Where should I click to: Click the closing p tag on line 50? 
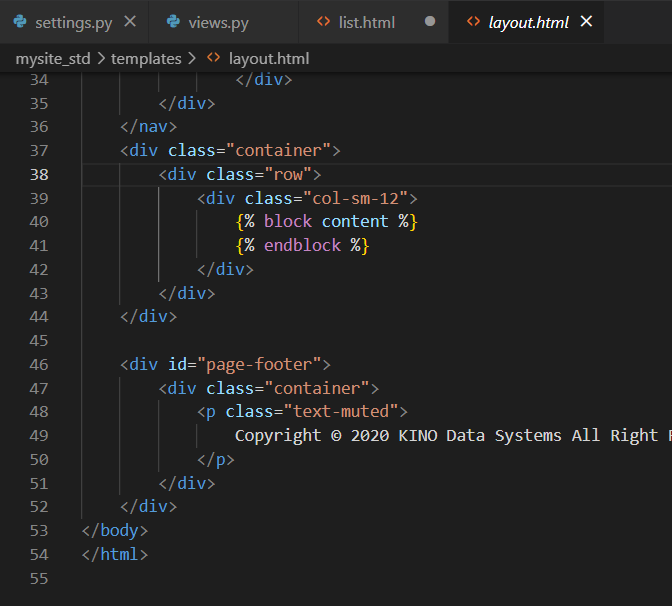pyautogui.click(x=216, y=460)
